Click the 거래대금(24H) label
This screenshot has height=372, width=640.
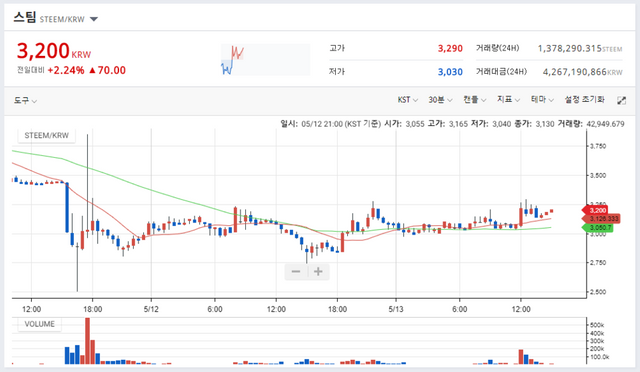pyautogui.click(x=501, y=72)
